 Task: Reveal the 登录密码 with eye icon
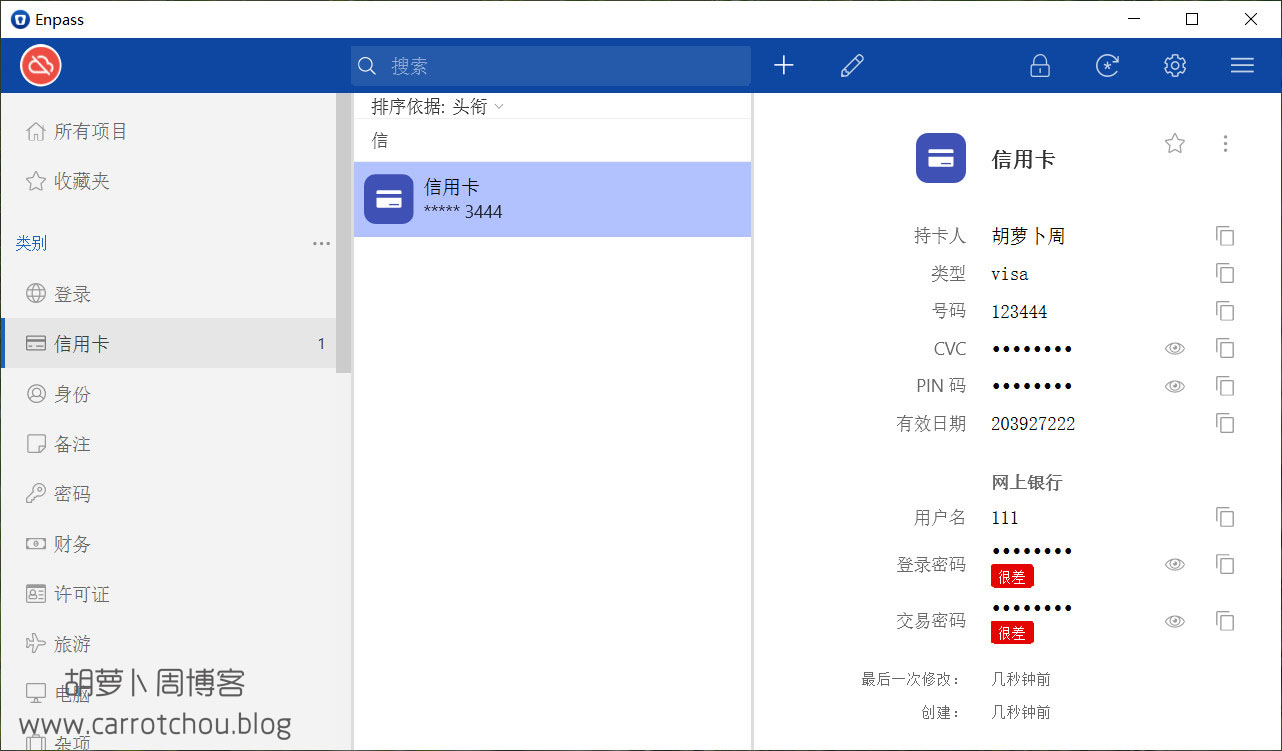click(1175, 565)
